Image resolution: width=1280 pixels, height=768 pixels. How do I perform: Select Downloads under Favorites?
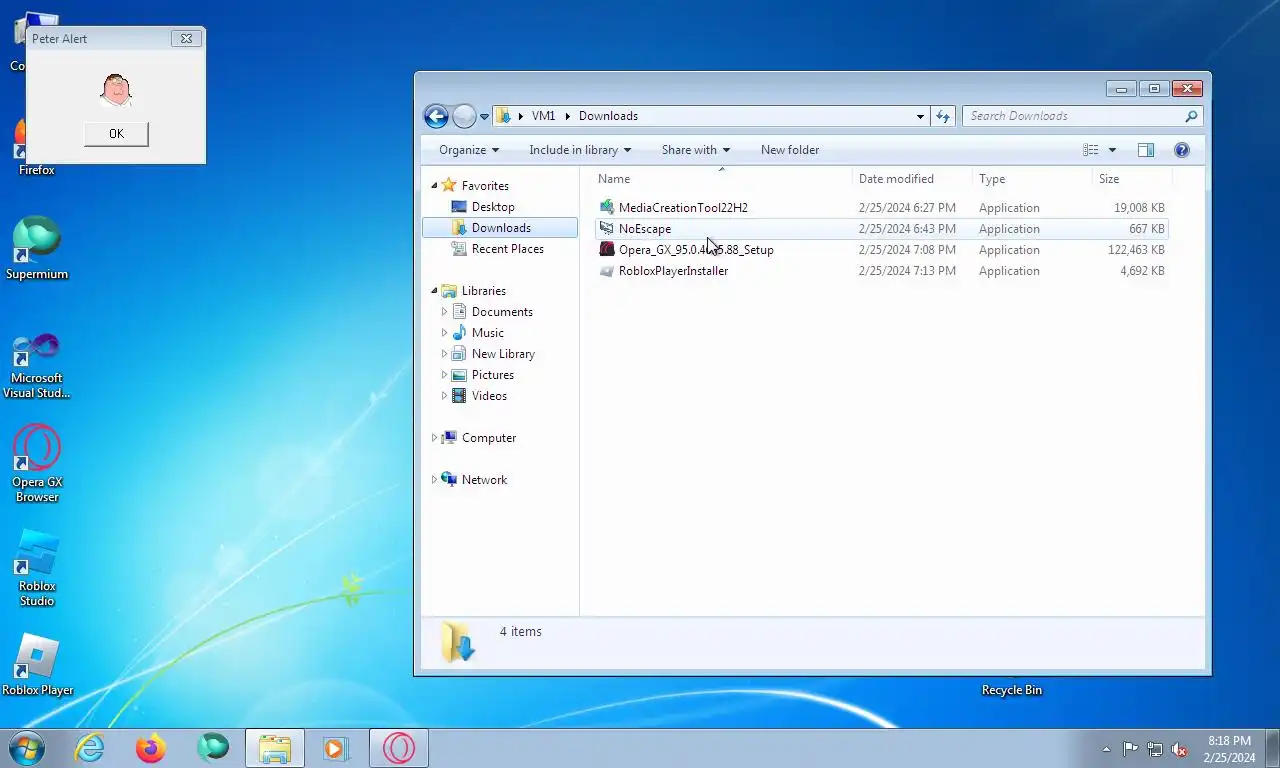[500, 228]
